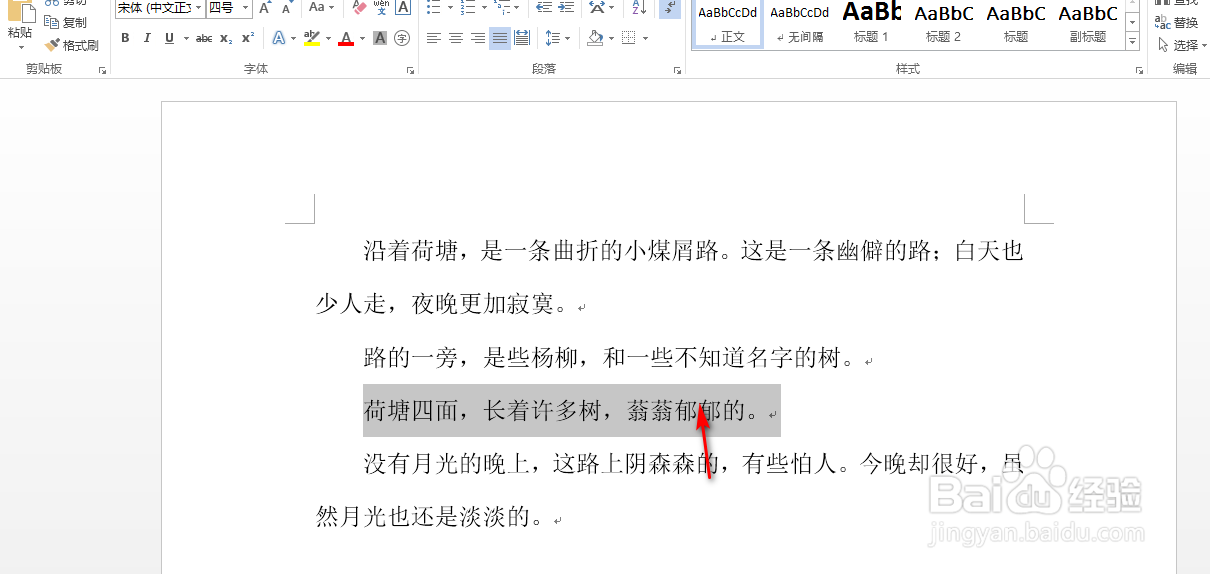
Task: Click the Grow Font icon
Action: pyautogui.click(x=265, y=8)
